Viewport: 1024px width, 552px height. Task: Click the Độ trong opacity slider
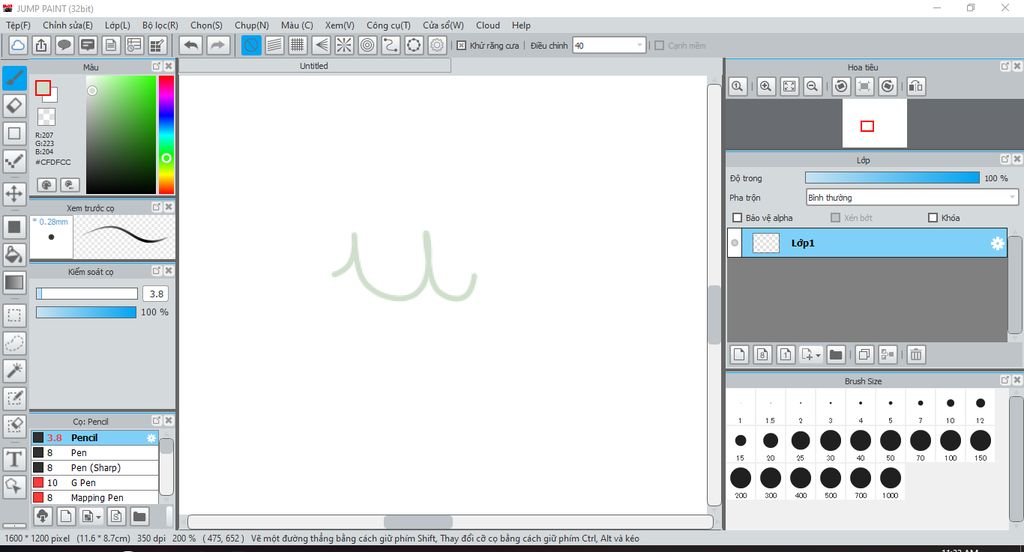point(892,178)
